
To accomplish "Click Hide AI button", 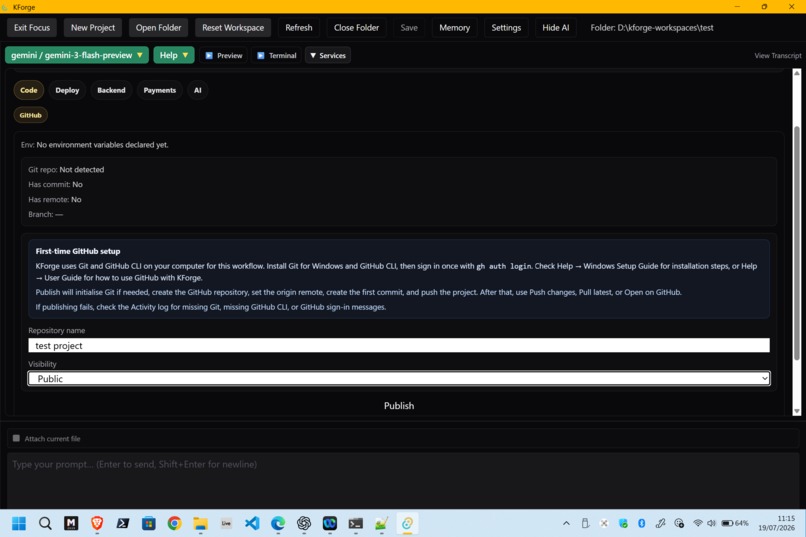I will (556, 28).
